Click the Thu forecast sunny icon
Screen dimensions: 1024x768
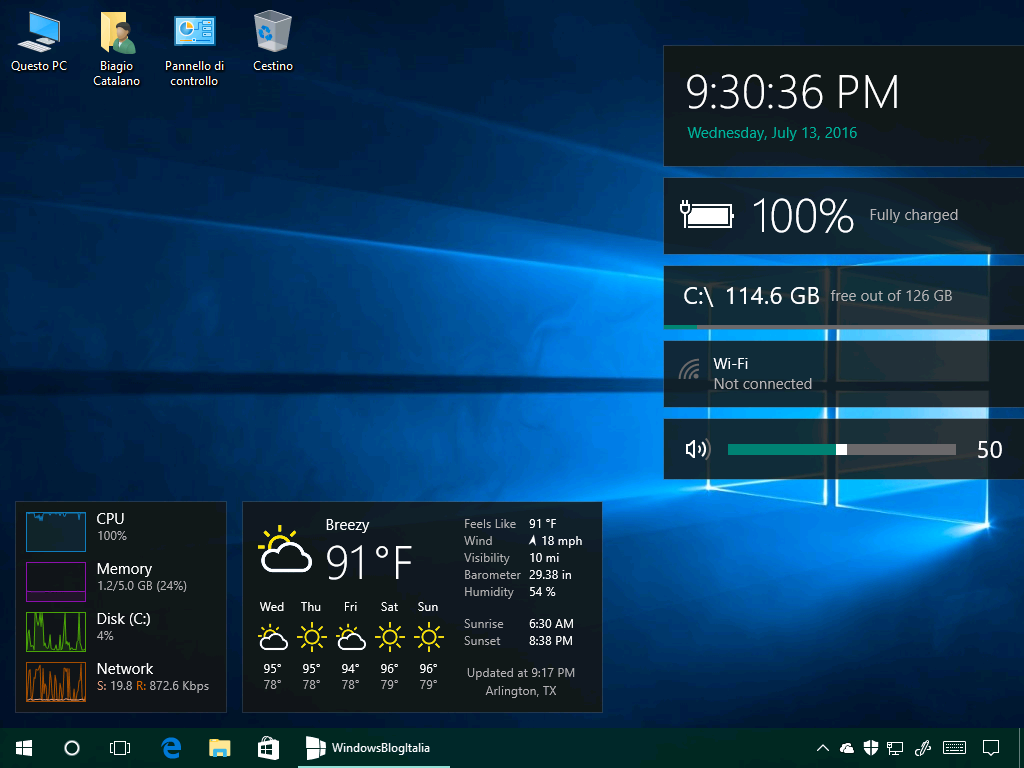coord(312,637)
